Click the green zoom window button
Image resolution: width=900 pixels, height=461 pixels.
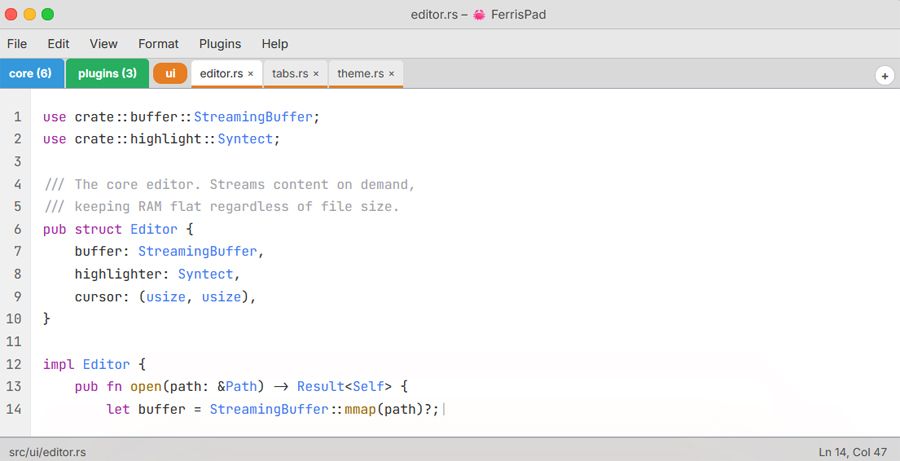point(48,14)
